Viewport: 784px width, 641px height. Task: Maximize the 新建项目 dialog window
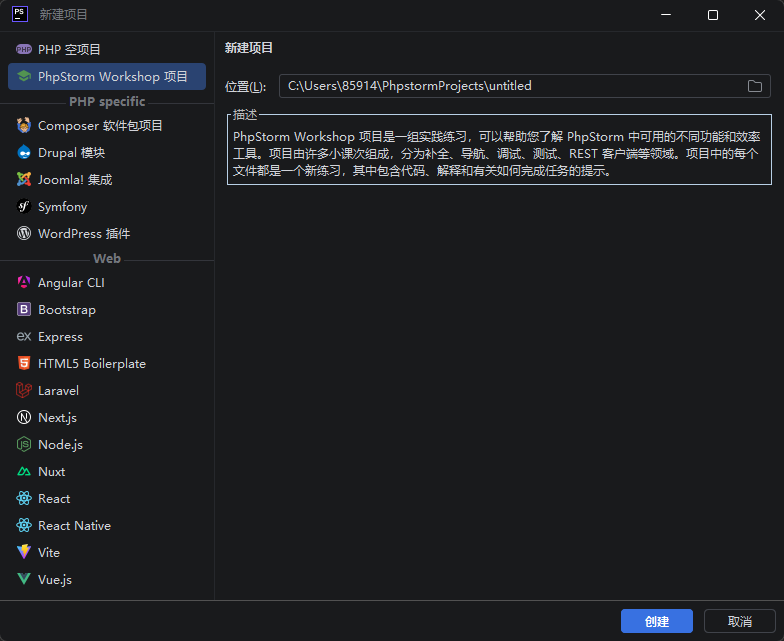point(712,15)
